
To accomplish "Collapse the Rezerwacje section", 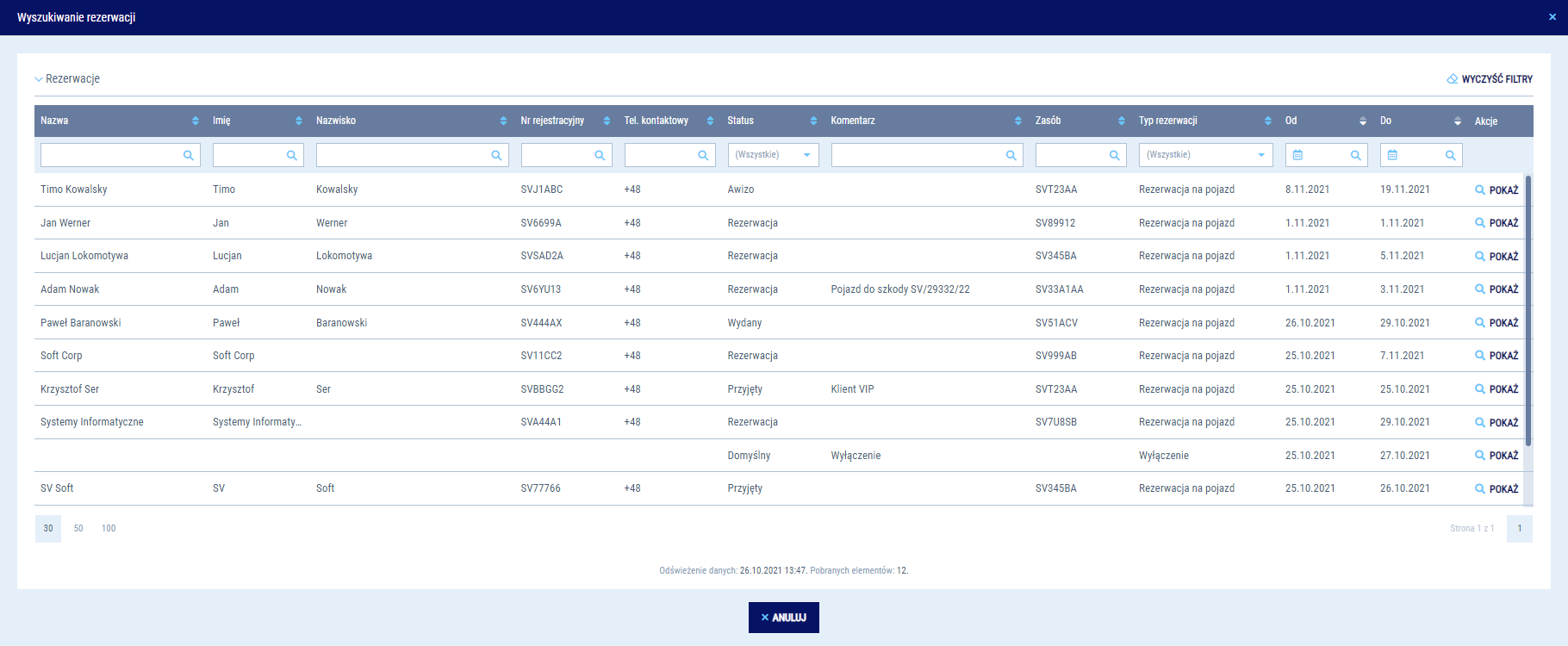I will (x=39, y=79).
